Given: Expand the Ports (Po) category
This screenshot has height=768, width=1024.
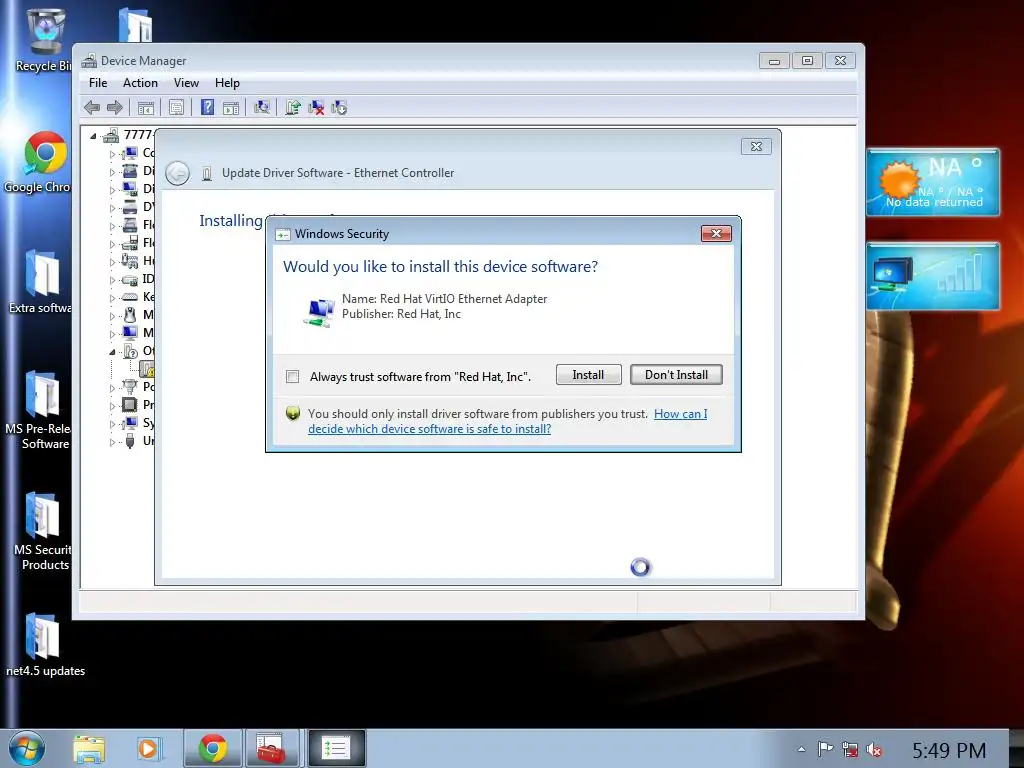Looking at the screenshot, I should 112,388.
